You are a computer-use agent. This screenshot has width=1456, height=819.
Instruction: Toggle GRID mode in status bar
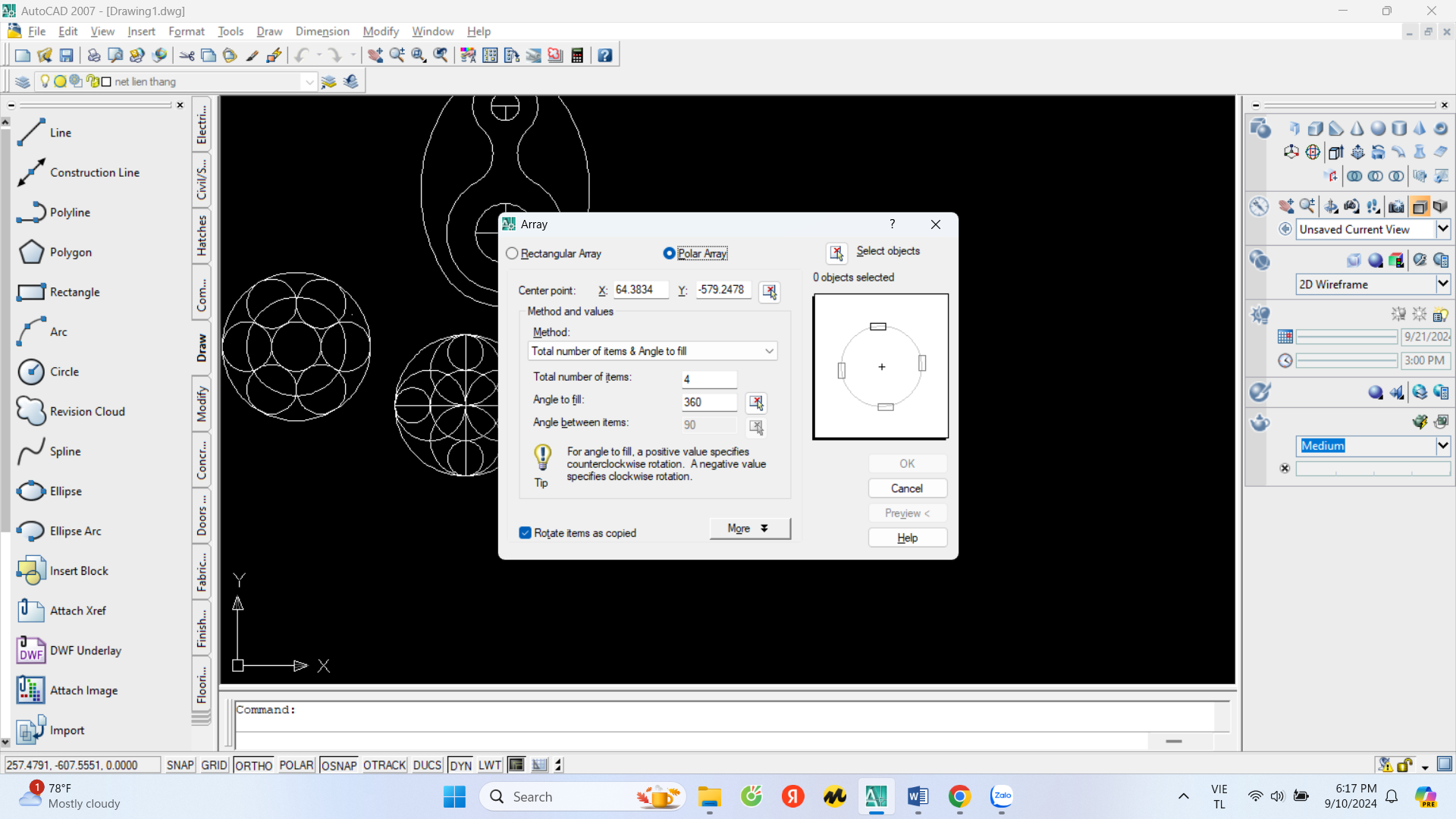(214, 765)
